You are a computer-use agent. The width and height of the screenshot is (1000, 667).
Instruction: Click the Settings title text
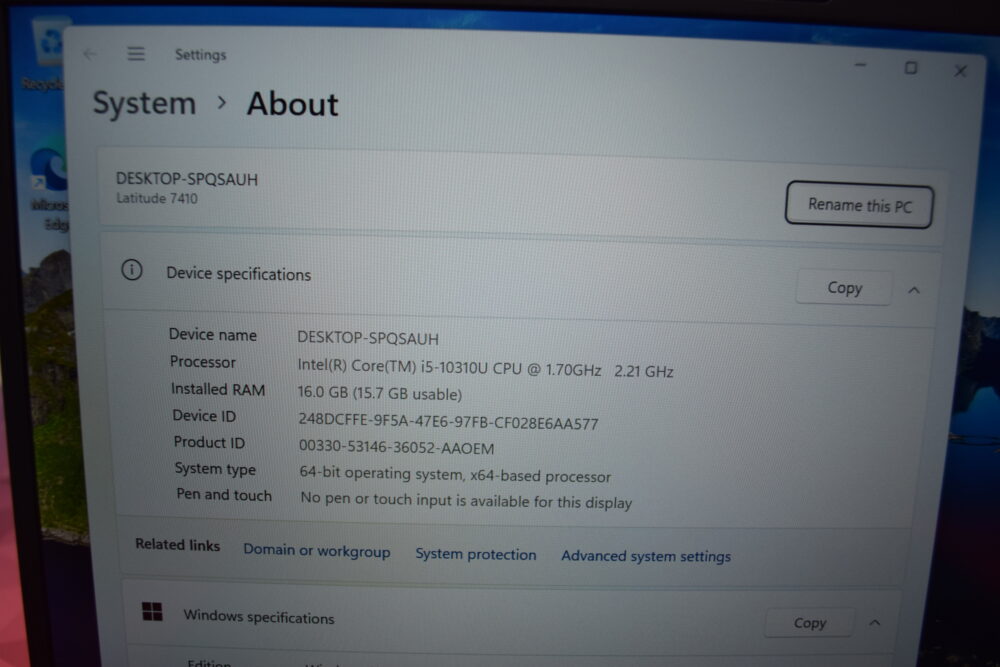tap(200, 55)
